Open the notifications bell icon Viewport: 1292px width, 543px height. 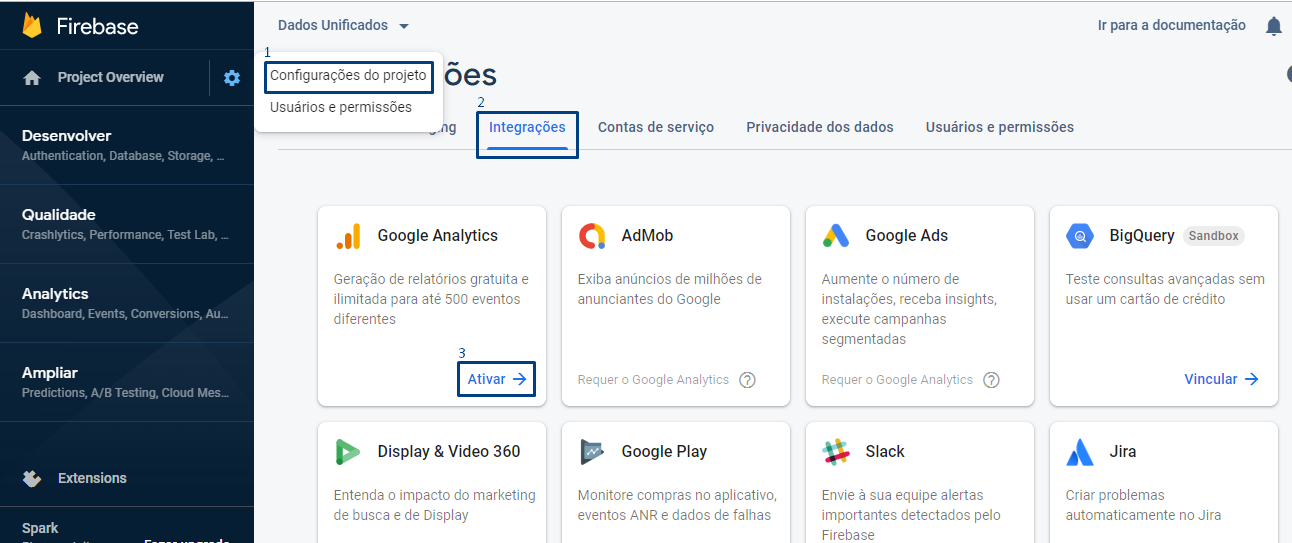coord(1273,26)
